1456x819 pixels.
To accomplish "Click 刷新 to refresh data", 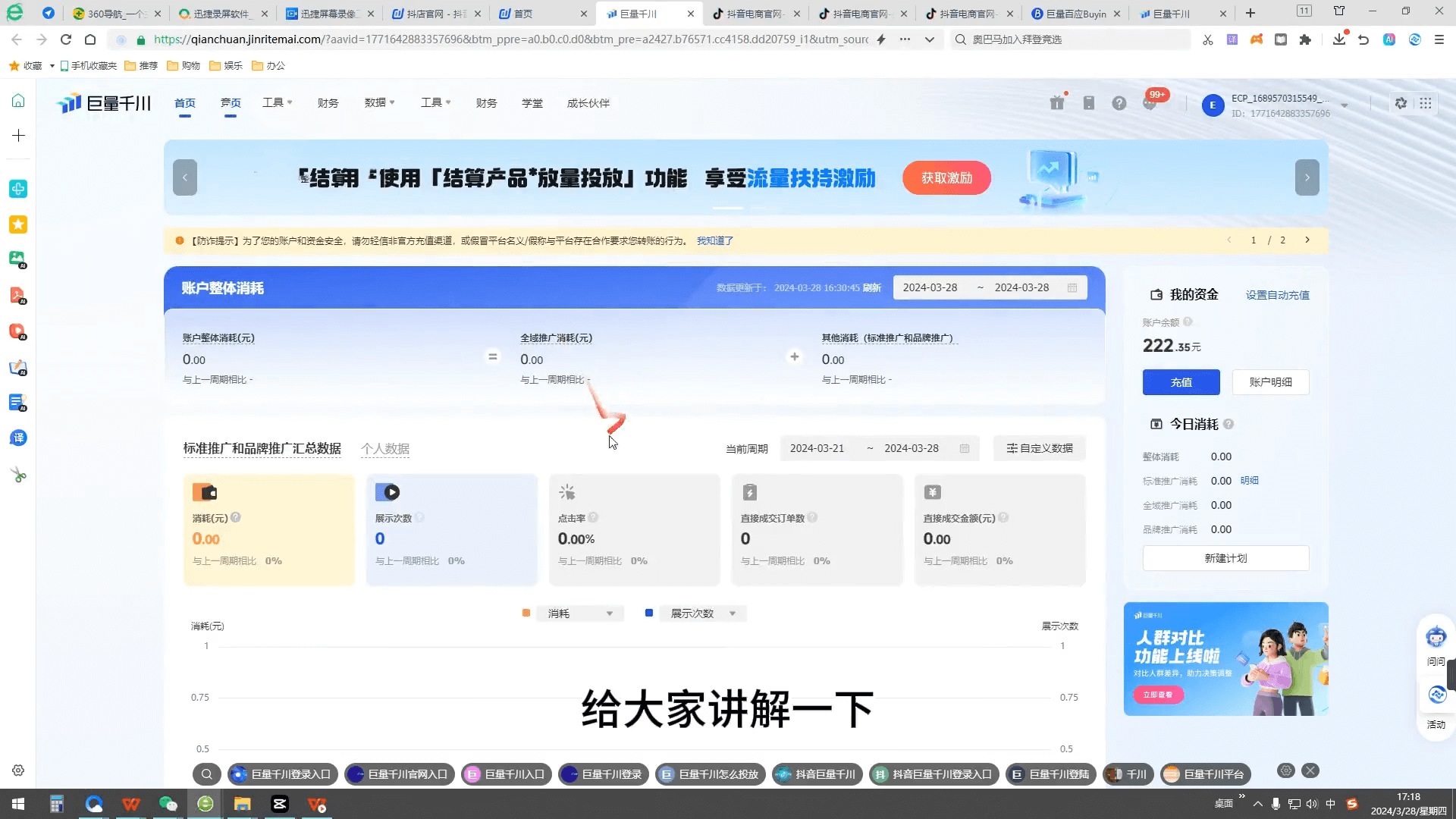I will click(x=872, y=287).
